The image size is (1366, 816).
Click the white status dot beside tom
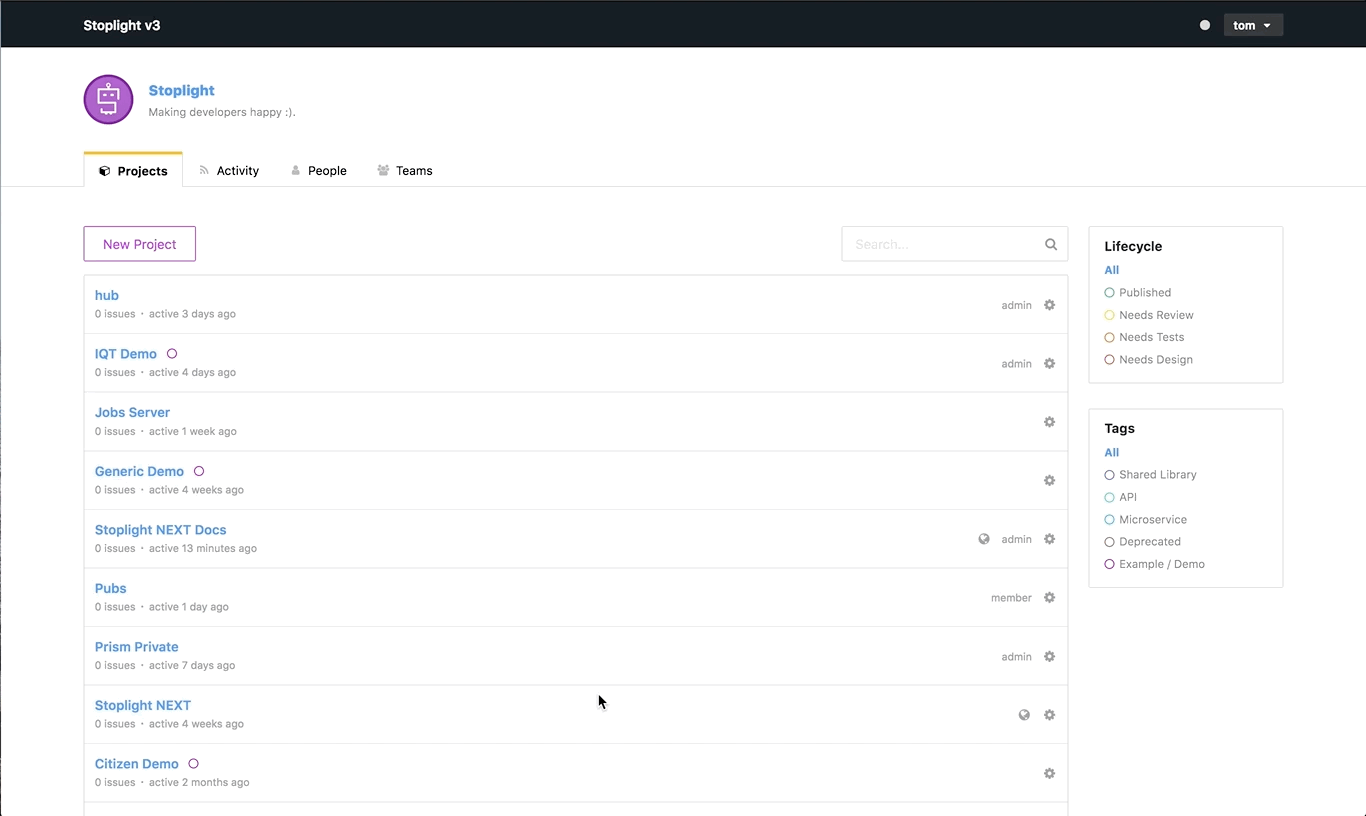1205,25
